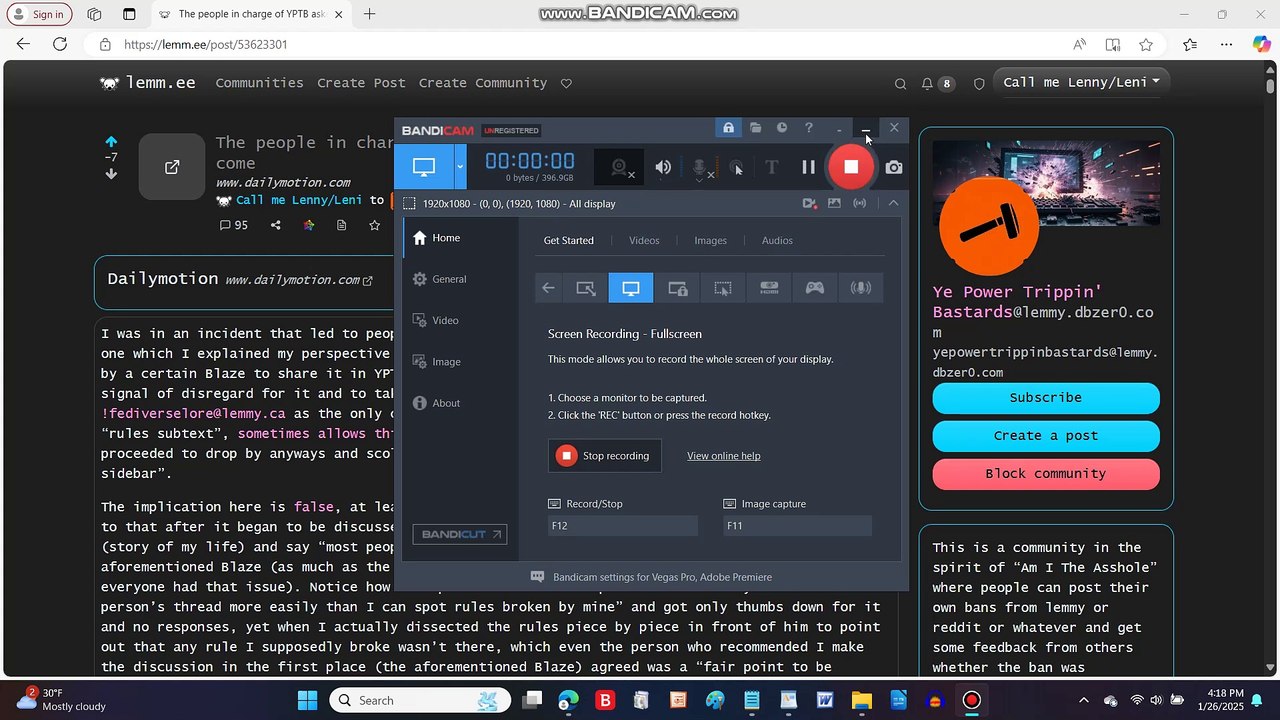This screenshot has height=720, width=1280.
Task: Open Bandicam's output folder icon
Action: pyautogui.click(x=755, y=128)
